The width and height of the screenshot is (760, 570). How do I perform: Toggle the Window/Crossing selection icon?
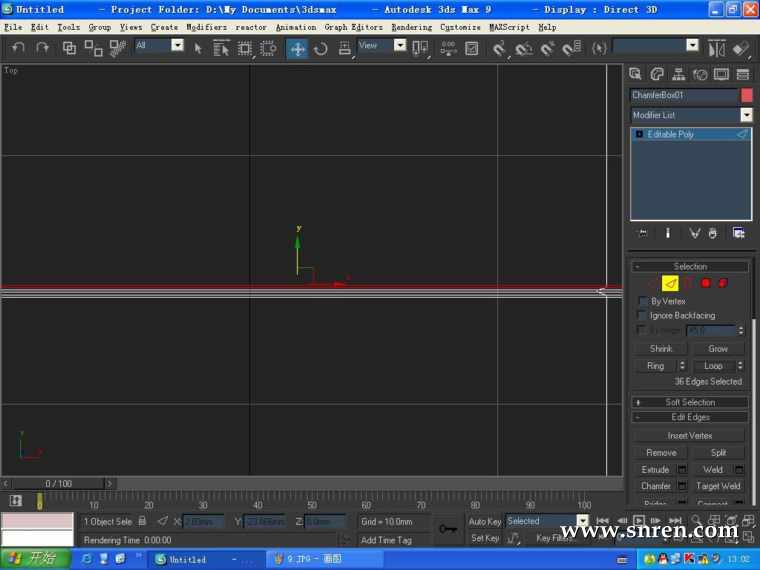click(268, 48)
